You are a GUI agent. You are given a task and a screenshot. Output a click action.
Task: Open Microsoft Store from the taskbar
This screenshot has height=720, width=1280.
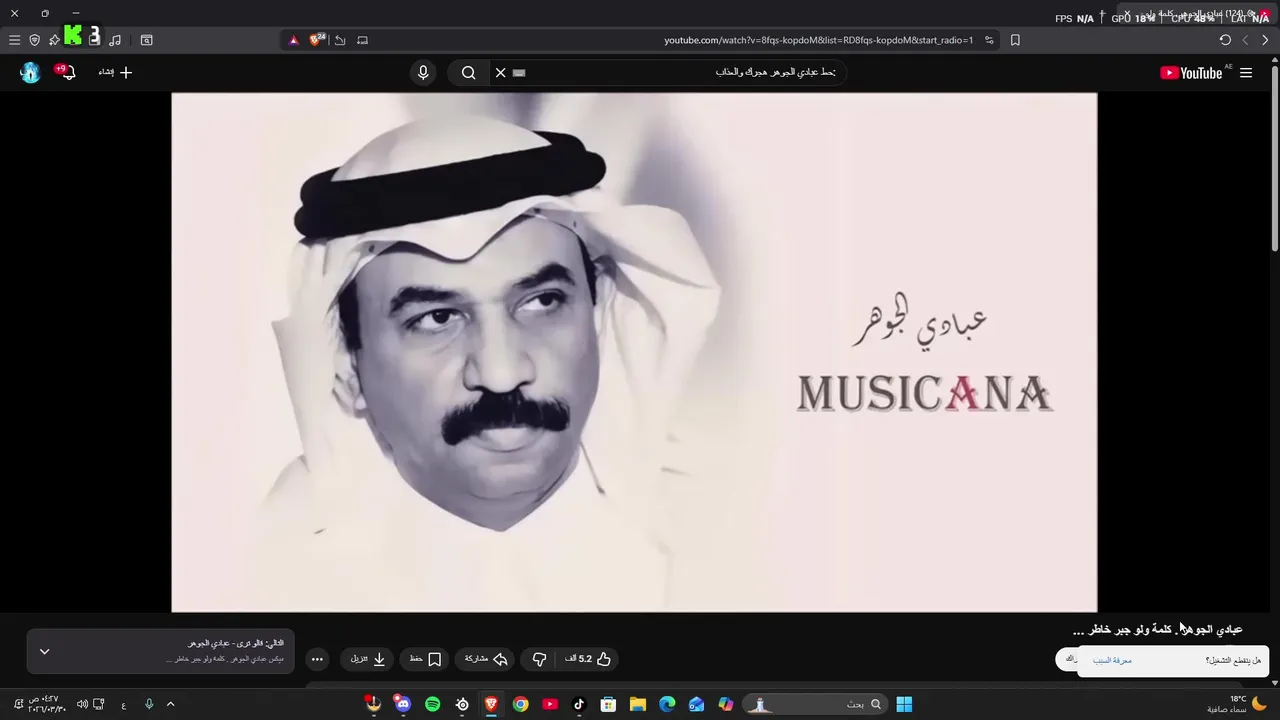point(608,704)
